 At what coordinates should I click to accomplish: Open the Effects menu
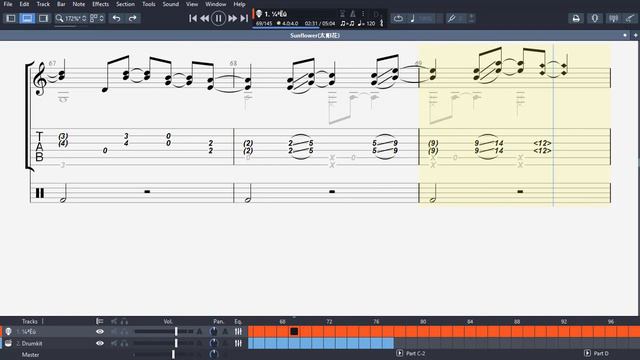(100, 4)
